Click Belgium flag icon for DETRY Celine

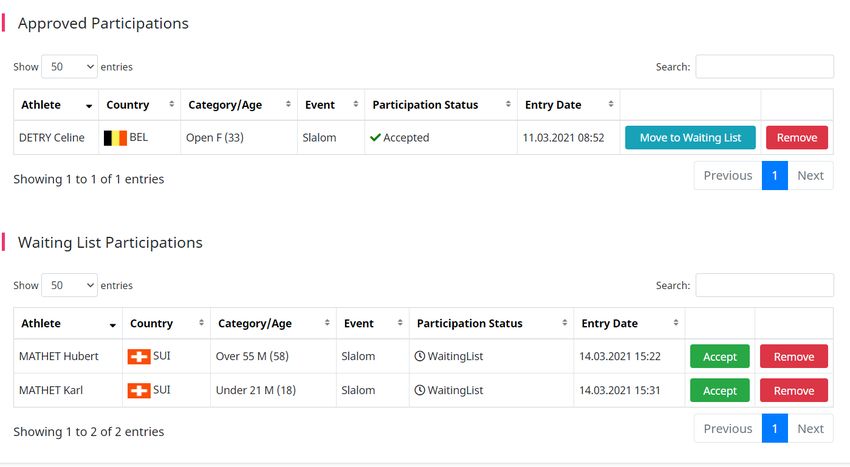coord(115,138)
